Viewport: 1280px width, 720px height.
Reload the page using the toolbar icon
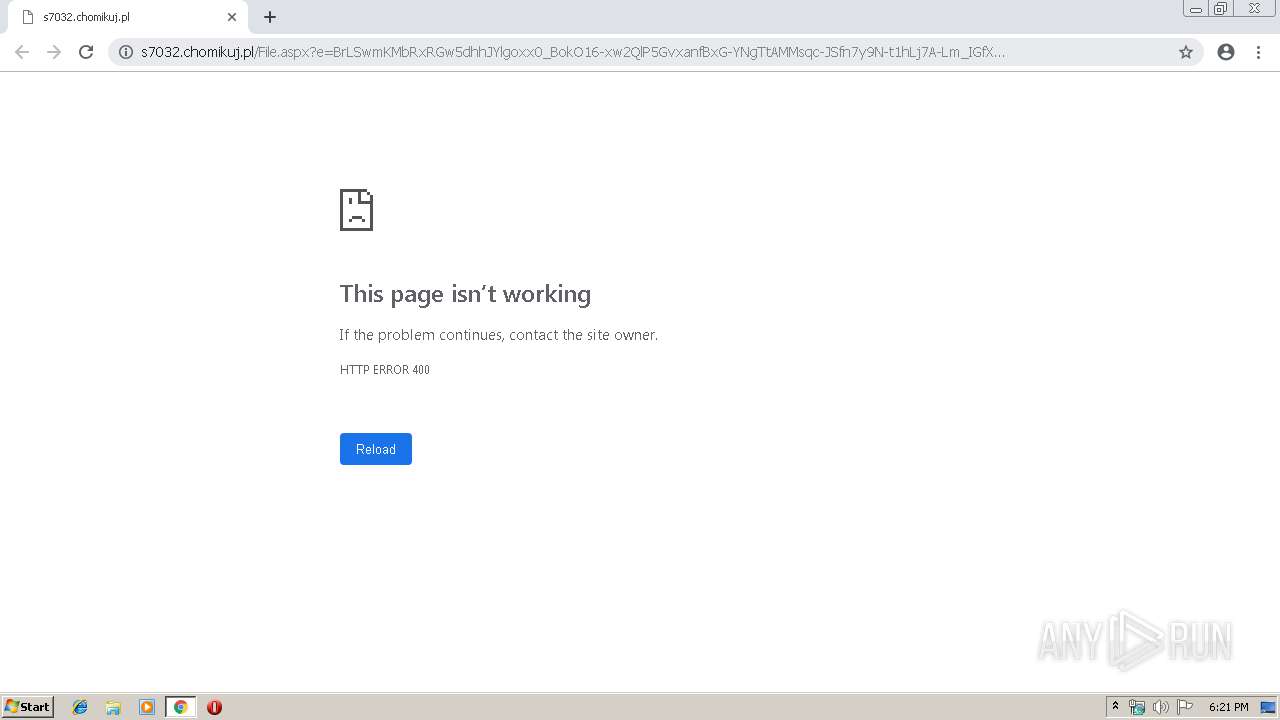coord(86,52)
